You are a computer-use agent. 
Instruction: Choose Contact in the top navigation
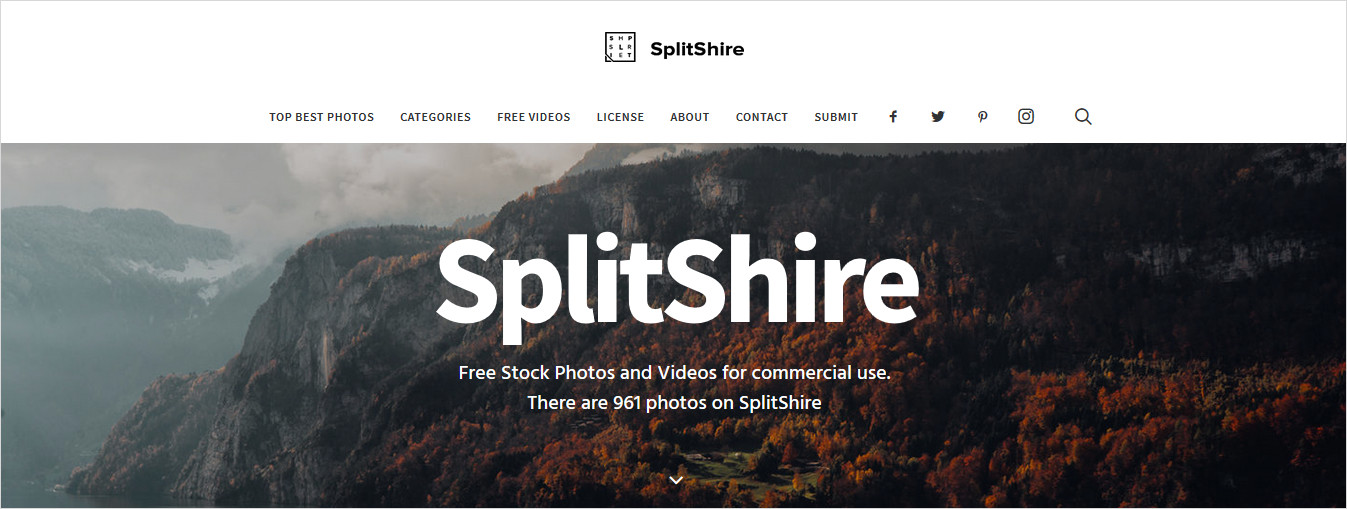pyautogui.click(x=762, y=117)
